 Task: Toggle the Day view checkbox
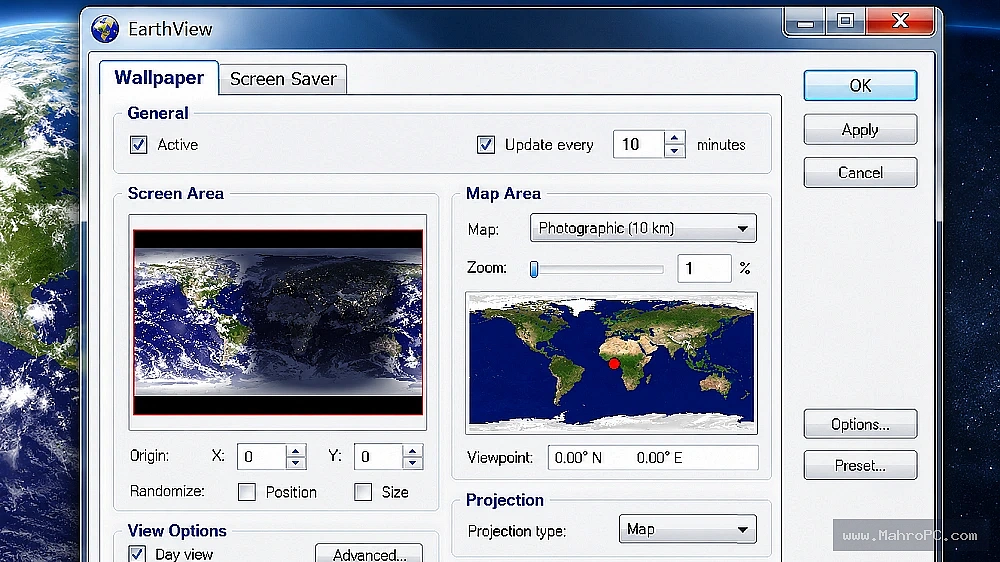coord(137,554)
